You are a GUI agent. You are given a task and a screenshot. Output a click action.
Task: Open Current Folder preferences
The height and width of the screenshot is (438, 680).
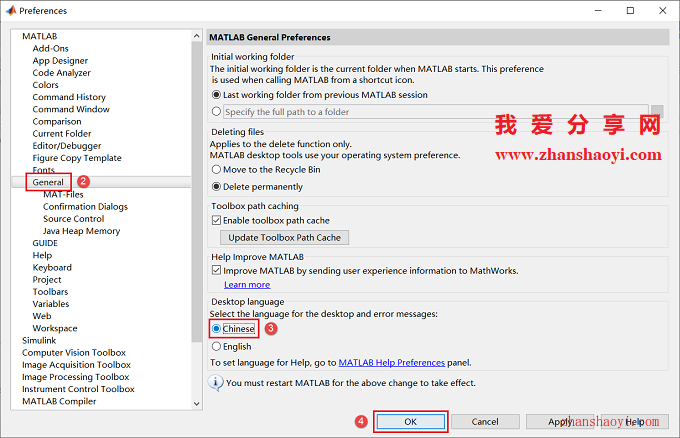pos(62,133)
